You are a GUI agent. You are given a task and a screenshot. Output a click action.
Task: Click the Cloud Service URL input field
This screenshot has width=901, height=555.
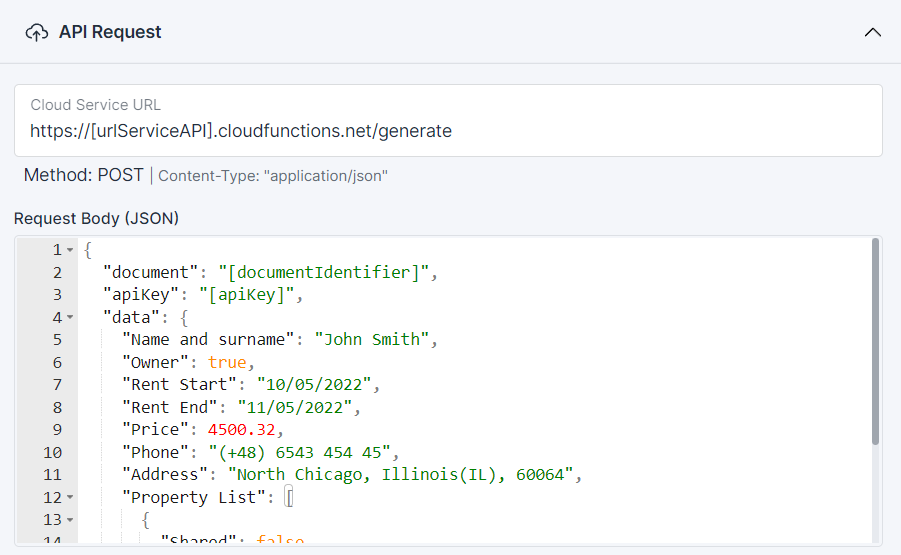448,130
